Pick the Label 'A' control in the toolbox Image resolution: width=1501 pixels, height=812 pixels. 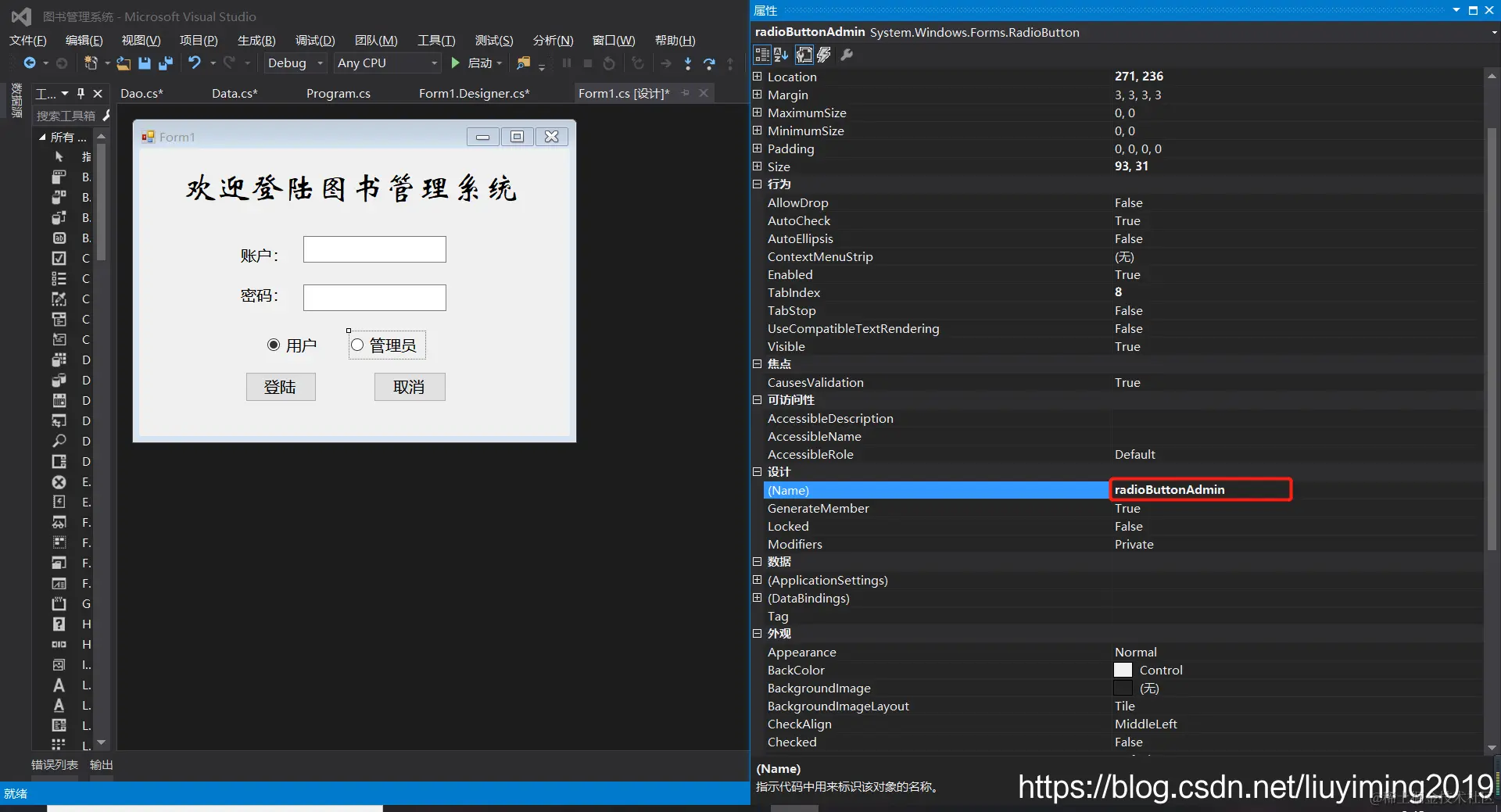[59, 685]
